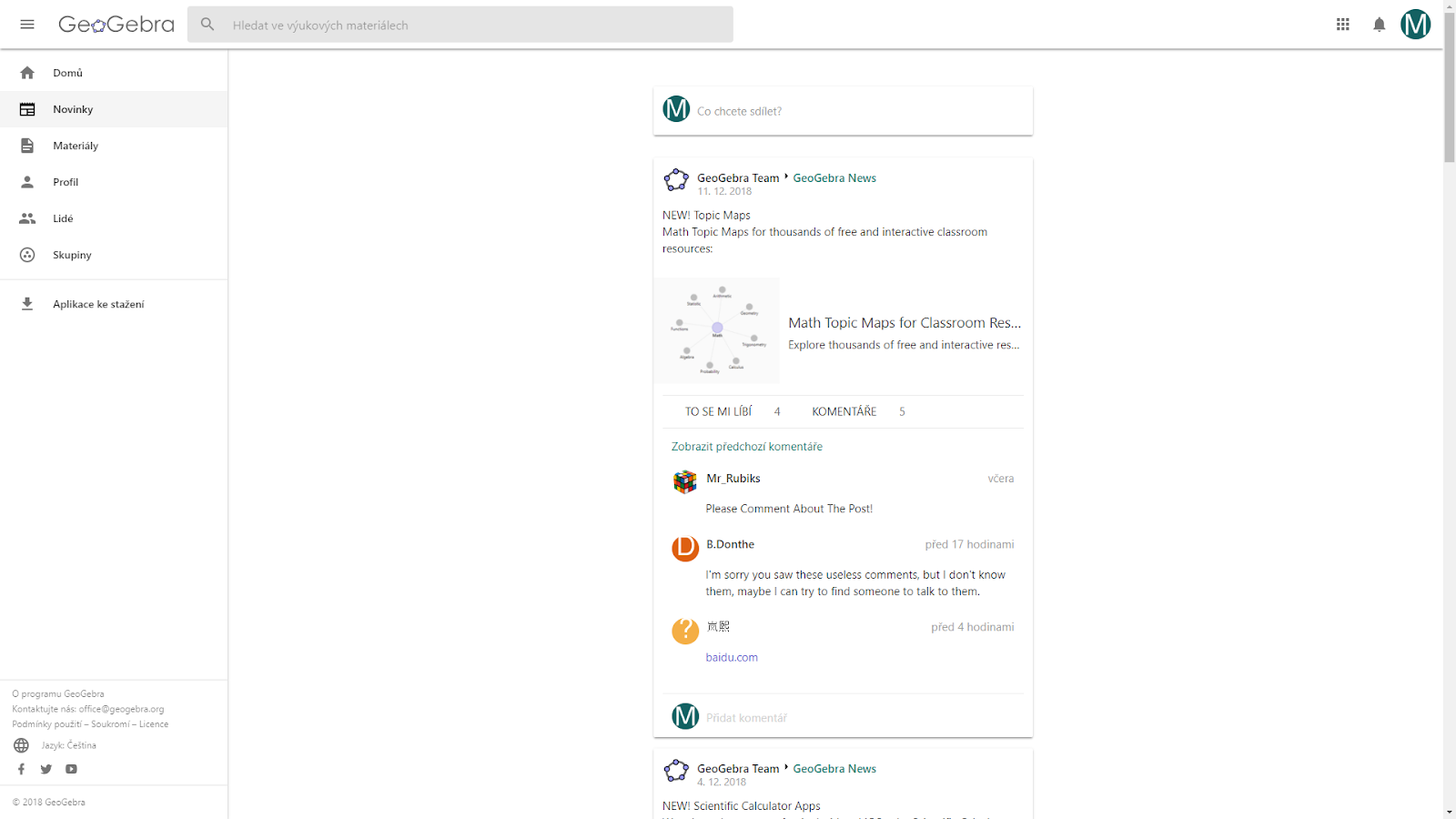Click the download icon for Aplikace ke stažení
The image size is (1456, 819).
pyautogui.click(x=27, y=304)
